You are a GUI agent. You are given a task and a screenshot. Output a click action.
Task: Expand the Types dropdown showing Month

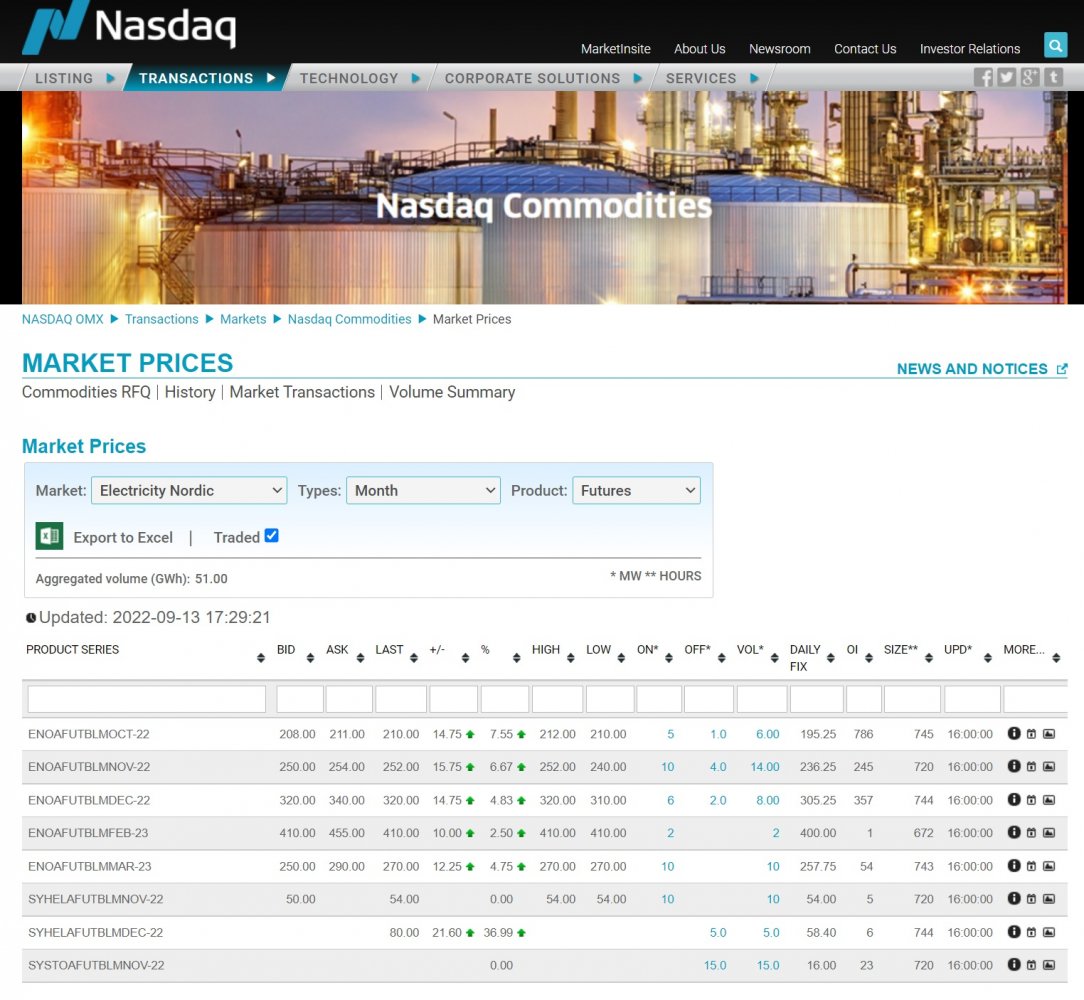(423, 490)
